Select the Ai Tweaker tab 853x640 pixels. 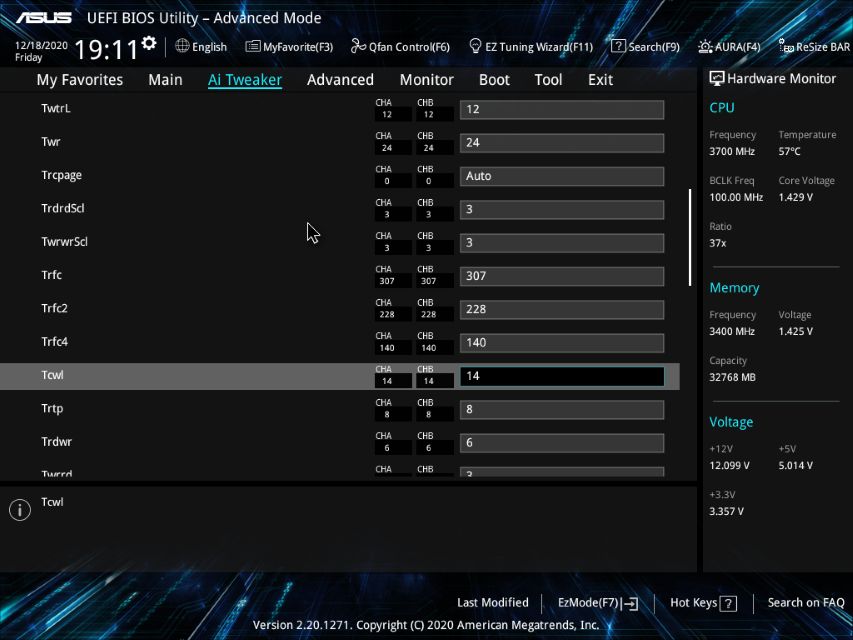point(245,79)
